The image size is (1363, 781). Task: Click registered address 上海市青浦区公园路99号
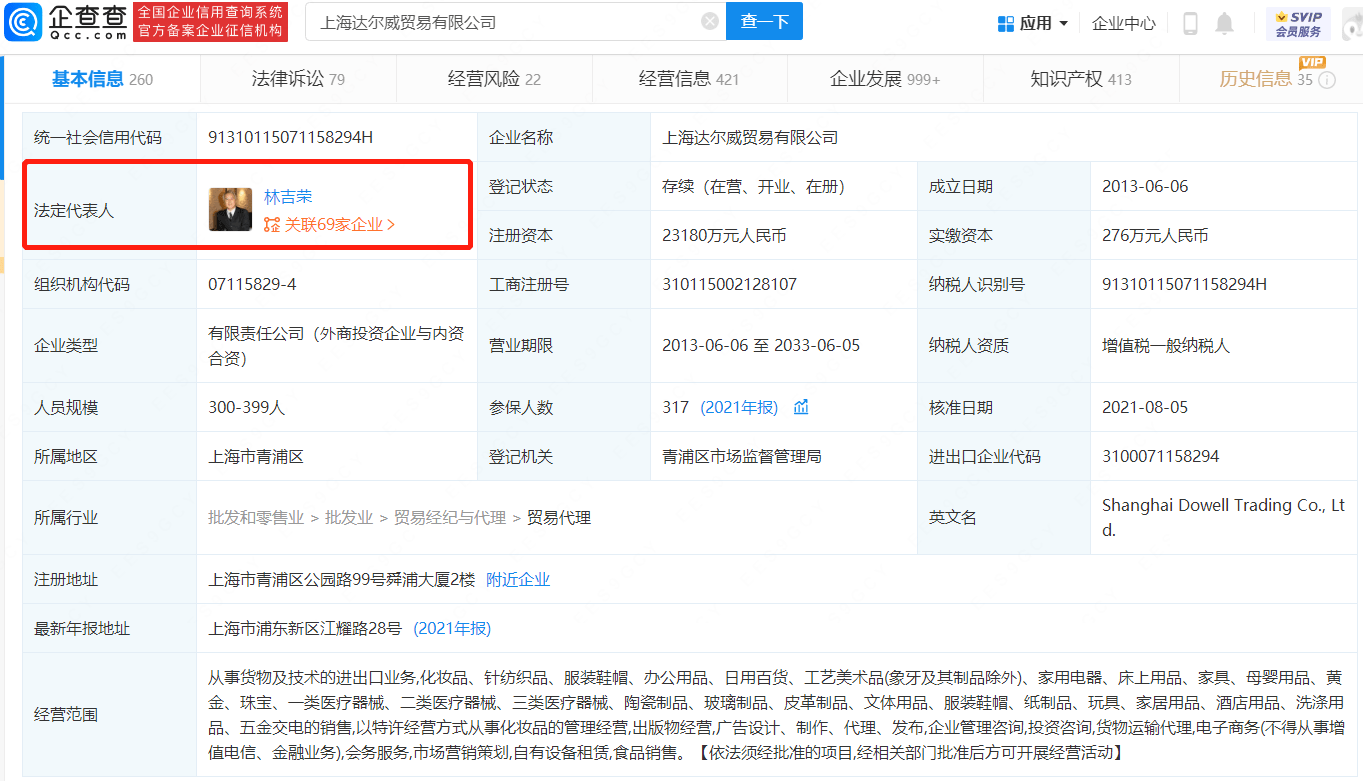tap(341, 579)
